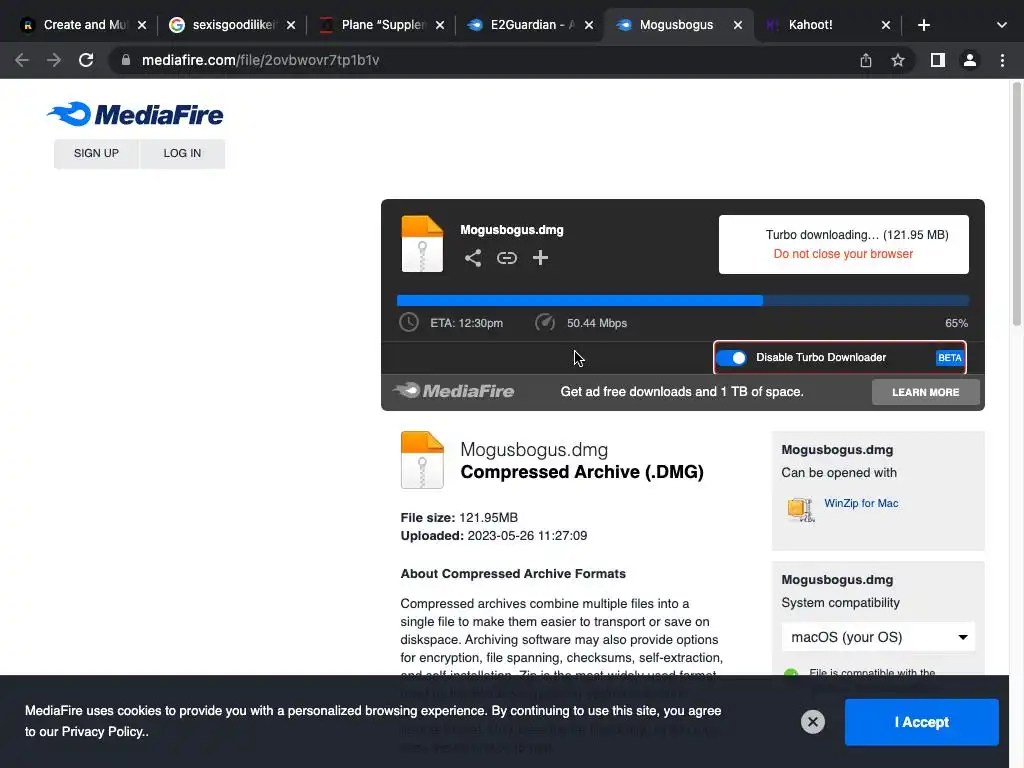Dismiss the cookie banner with X icon
Viewport: 1024px width, 768px height.
813,722
